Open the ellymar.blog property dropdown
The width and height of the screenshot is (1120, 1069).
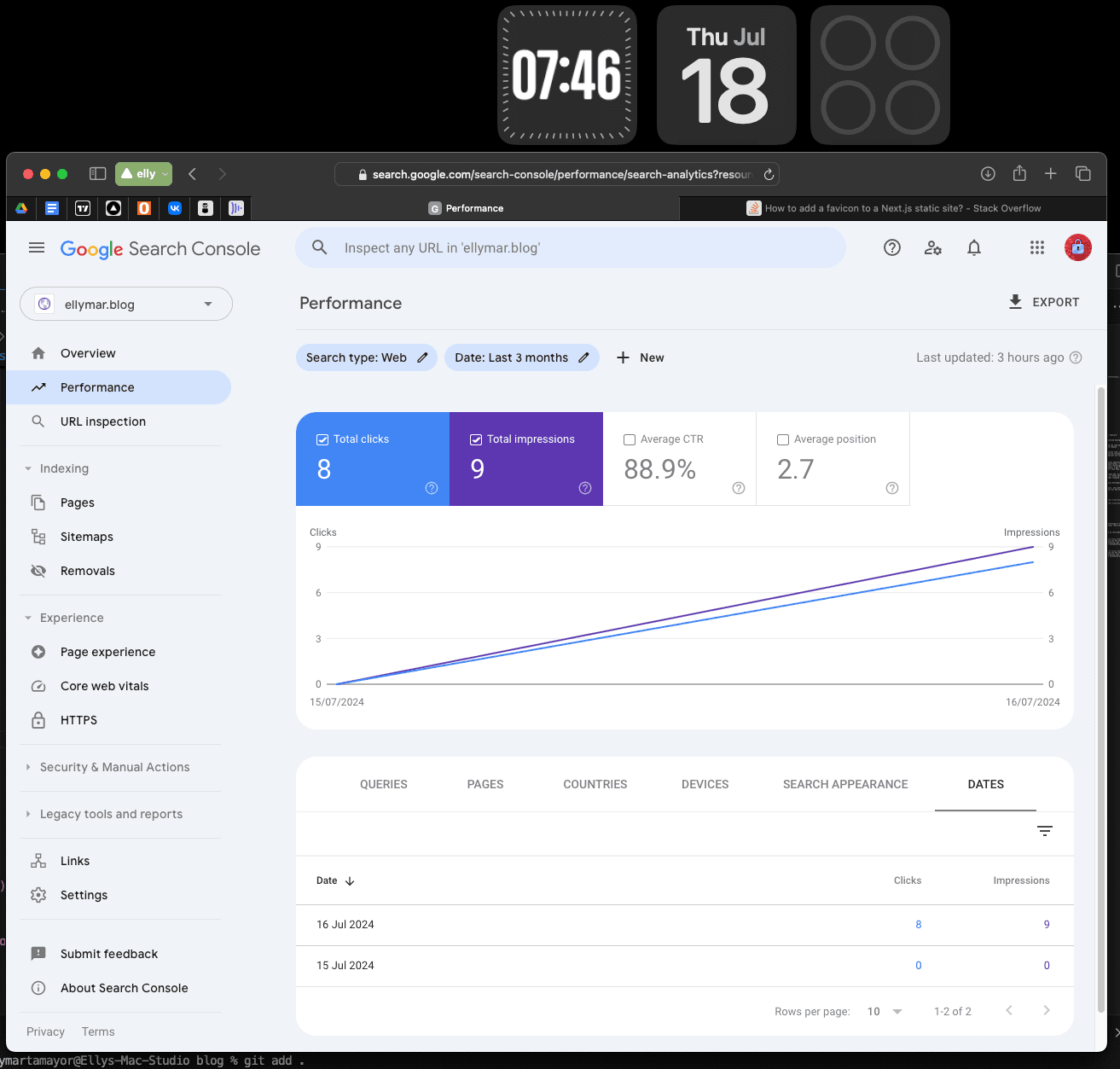click(x=126, y=304)
